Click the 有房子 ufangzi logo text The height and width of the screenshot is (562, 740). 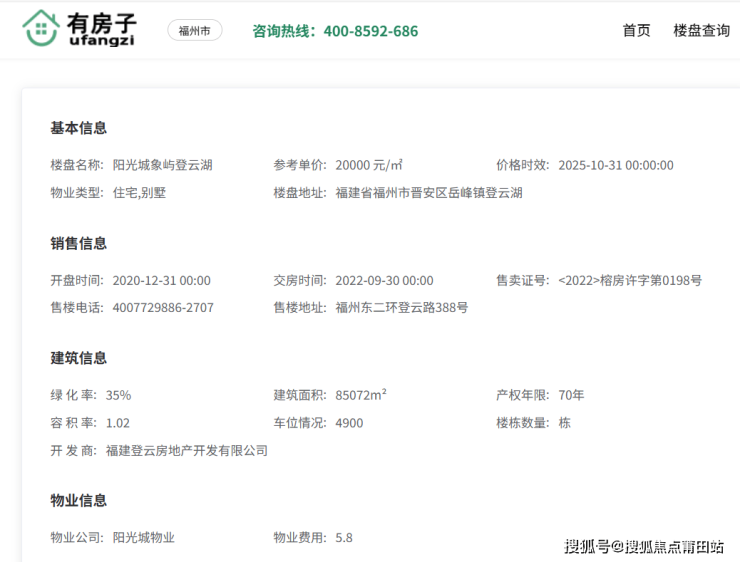tap(103, 30)
